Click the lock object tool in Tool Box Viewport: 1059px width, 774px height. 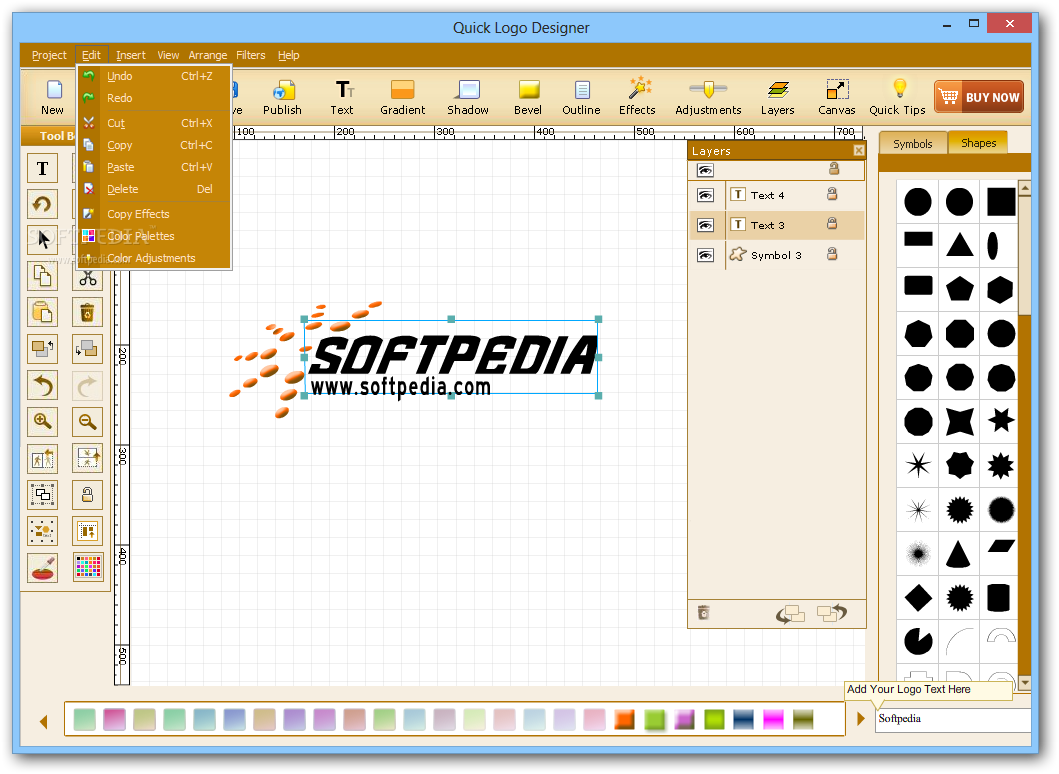click(x=88, y=495)
